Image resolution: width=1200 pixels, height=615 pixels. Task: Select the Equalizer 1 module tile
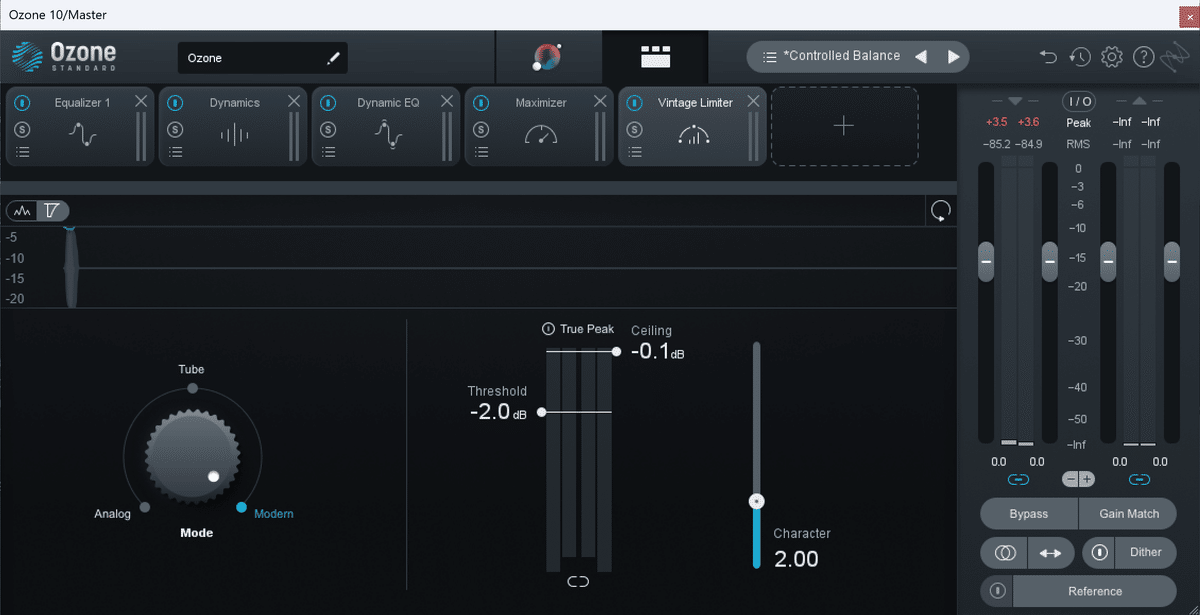(80, 126)
